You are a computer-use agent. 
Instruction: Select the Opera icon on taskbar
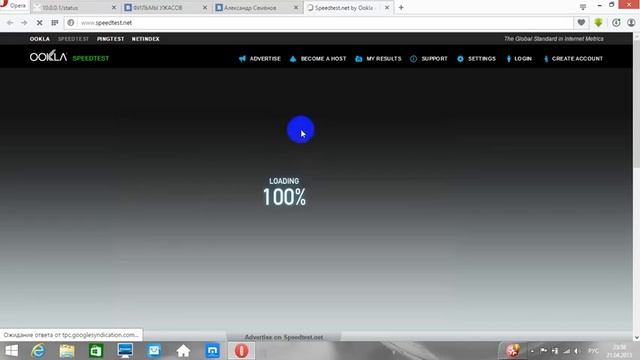point(241,351)
